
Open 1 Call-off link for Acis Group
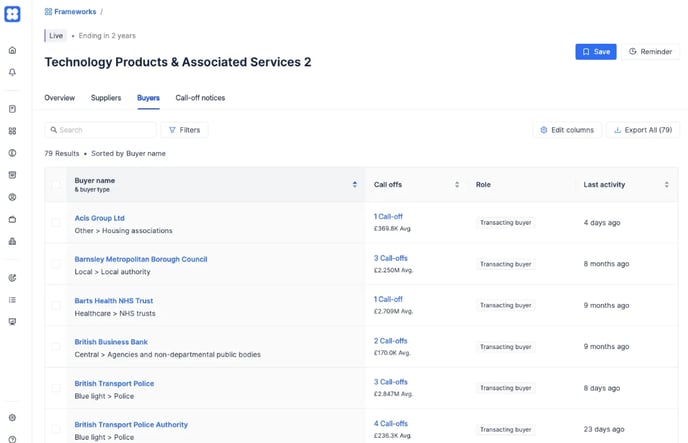[388, 217]
